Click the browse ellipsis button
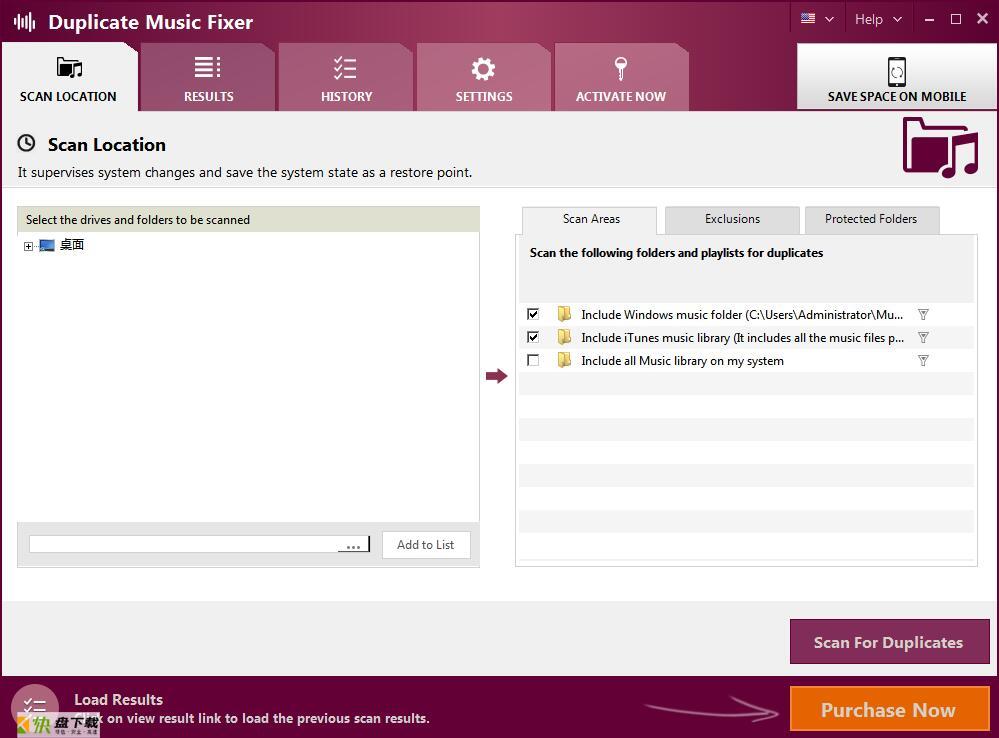 (354, 545)
